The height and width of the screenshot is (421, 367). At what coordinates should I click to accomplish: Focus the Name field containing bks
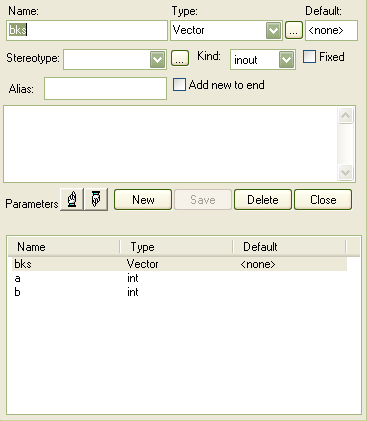[87, 31]
